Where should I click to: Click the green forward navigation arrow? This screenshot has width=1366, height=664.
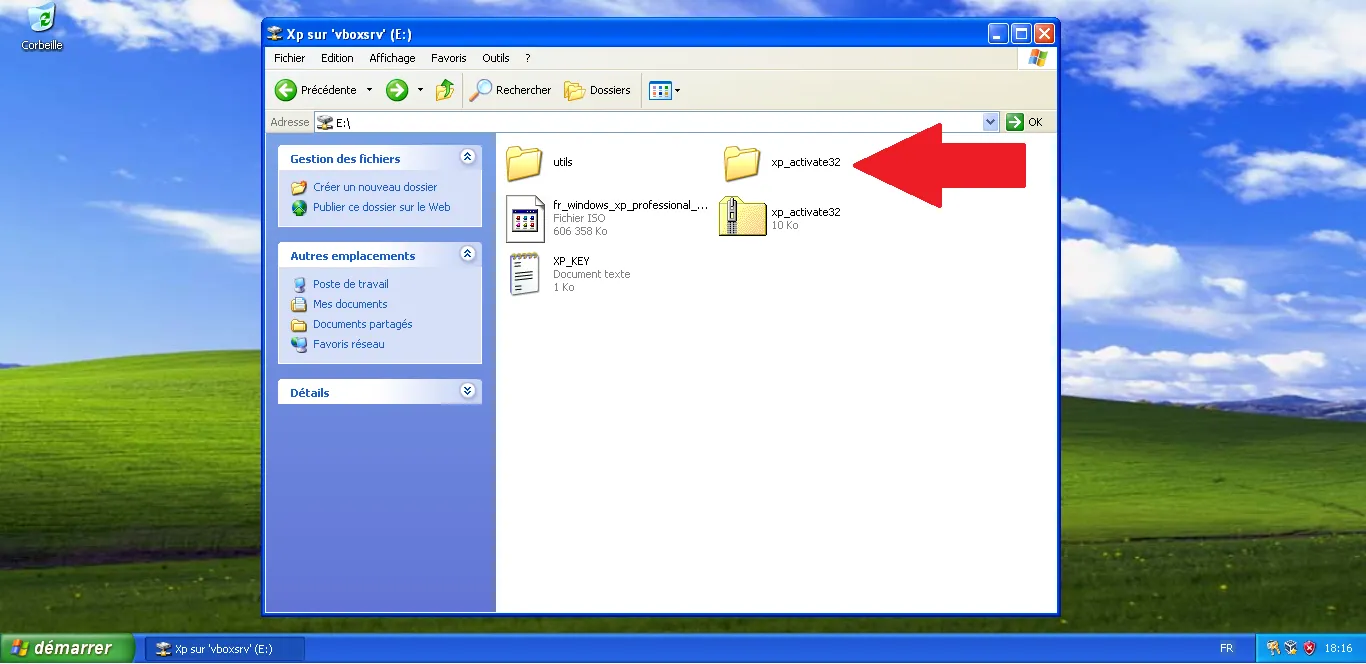396,89
